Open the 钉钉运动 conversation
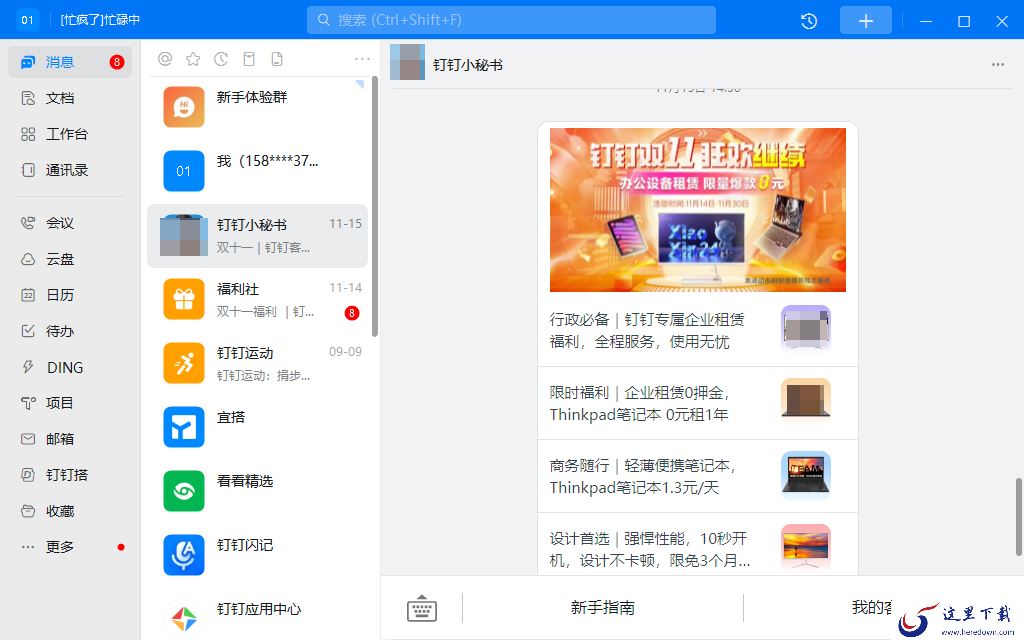The height and width of the screenshot is (640, 1024). (258, 363)
